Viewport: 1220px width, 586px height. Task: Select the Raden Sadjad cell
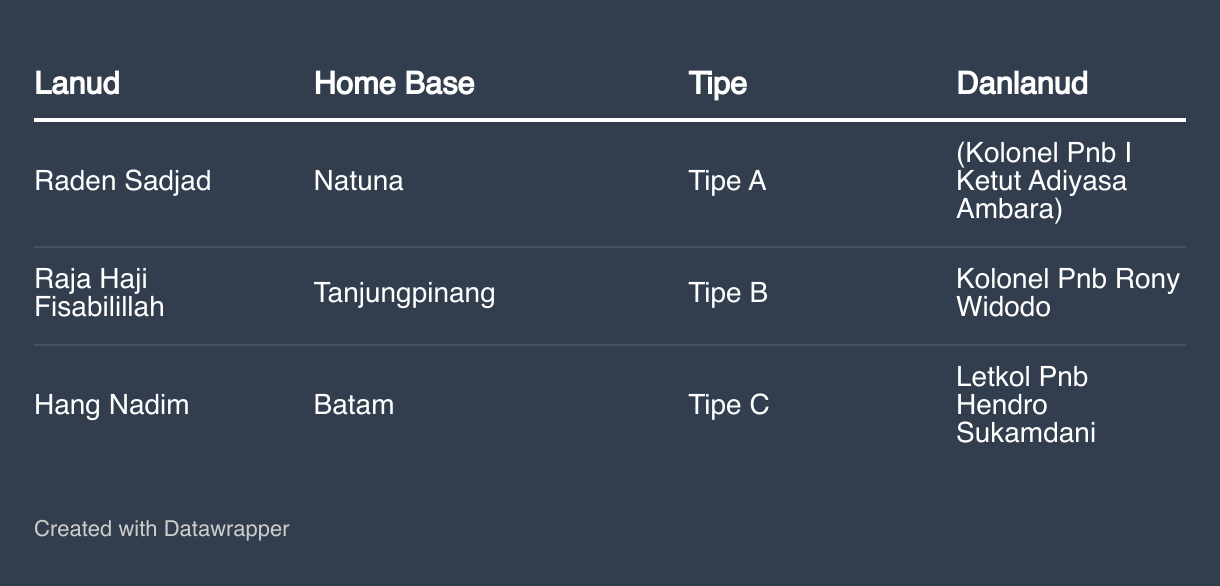pyautogui.click(x=122, y=181)
